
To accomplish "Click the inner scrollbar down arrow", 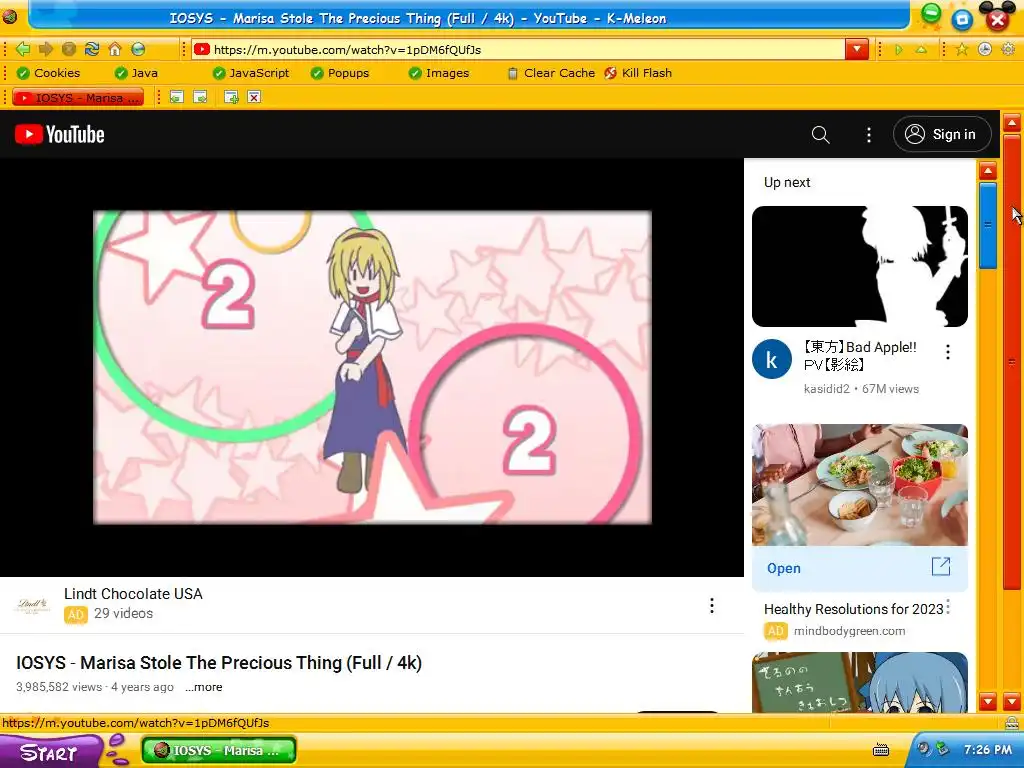I will pyautogui.click(x=988, y=702).
